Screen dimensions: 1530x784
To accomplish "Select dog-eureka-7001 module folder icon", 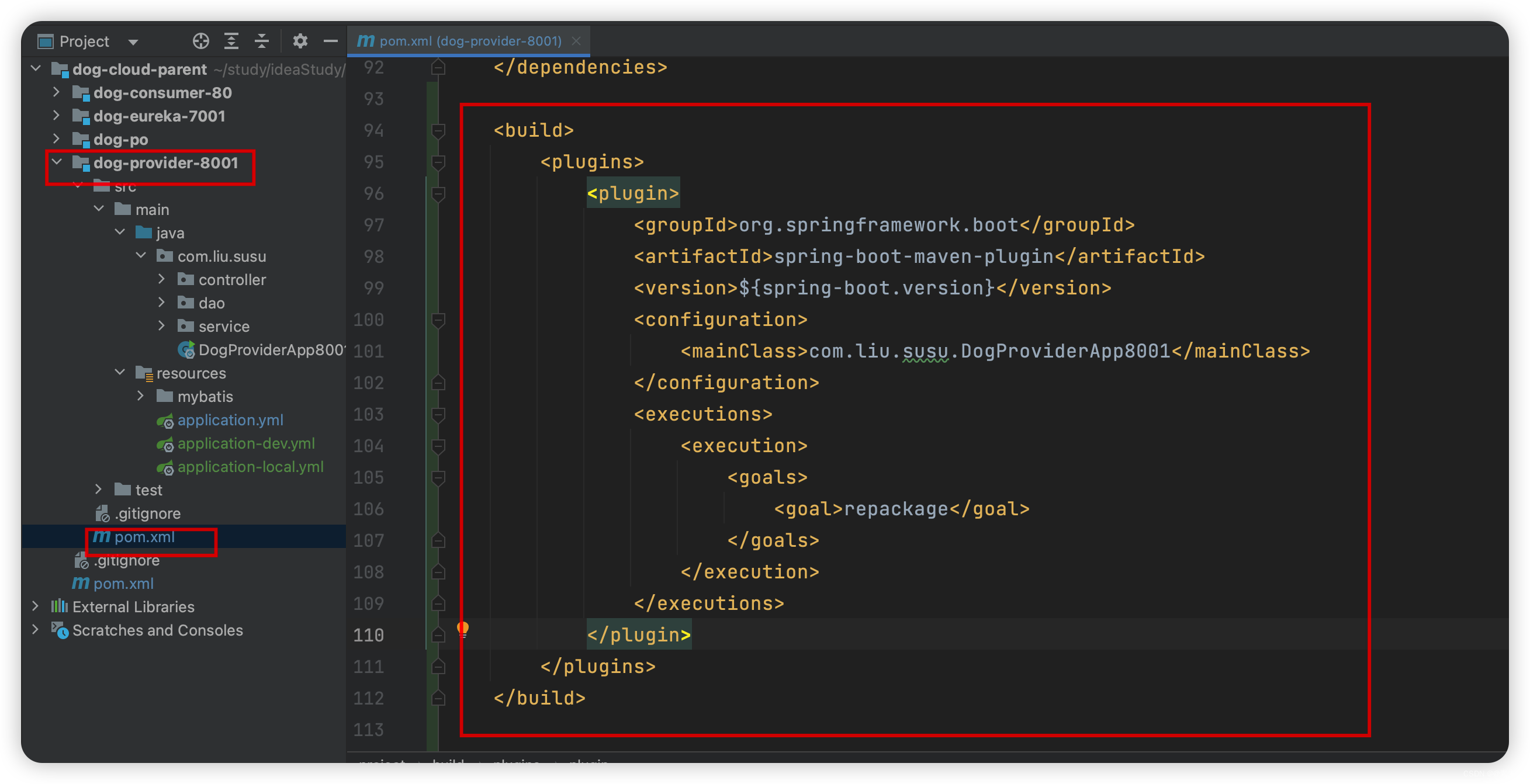I will (x=81, y=116).
